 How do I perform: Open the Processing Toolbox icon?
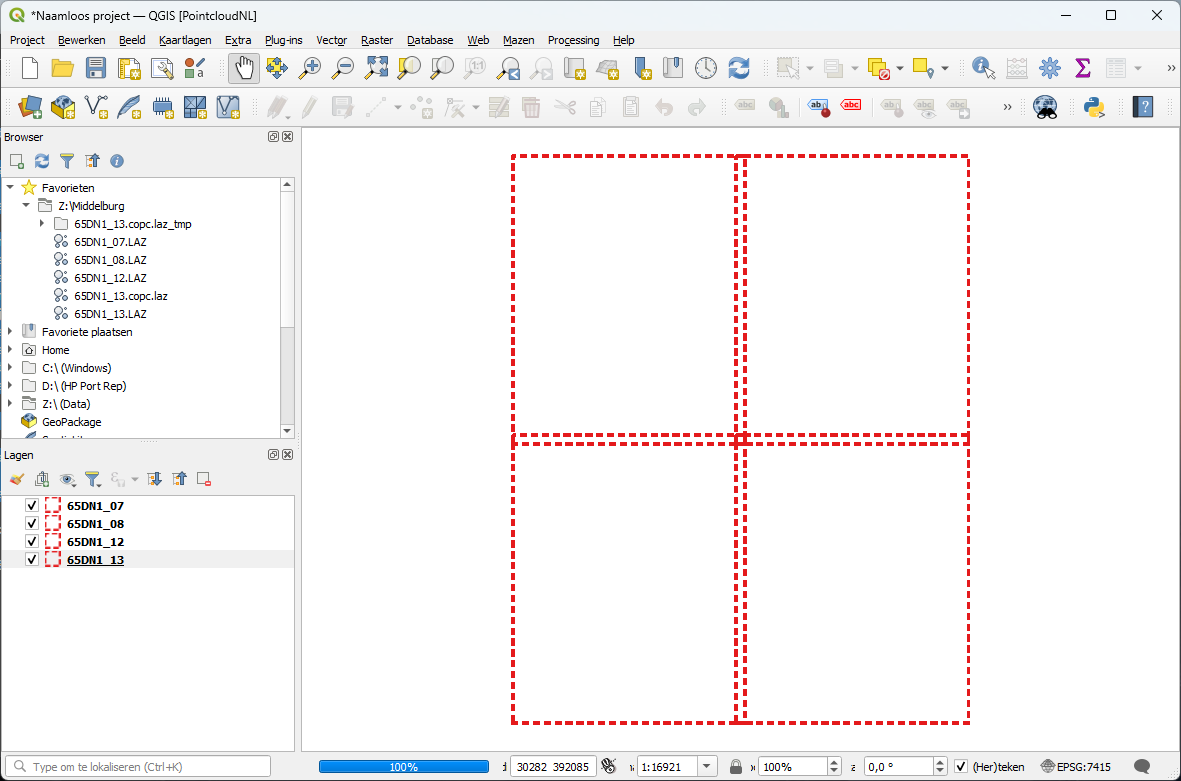click(x=1049, y=67)
